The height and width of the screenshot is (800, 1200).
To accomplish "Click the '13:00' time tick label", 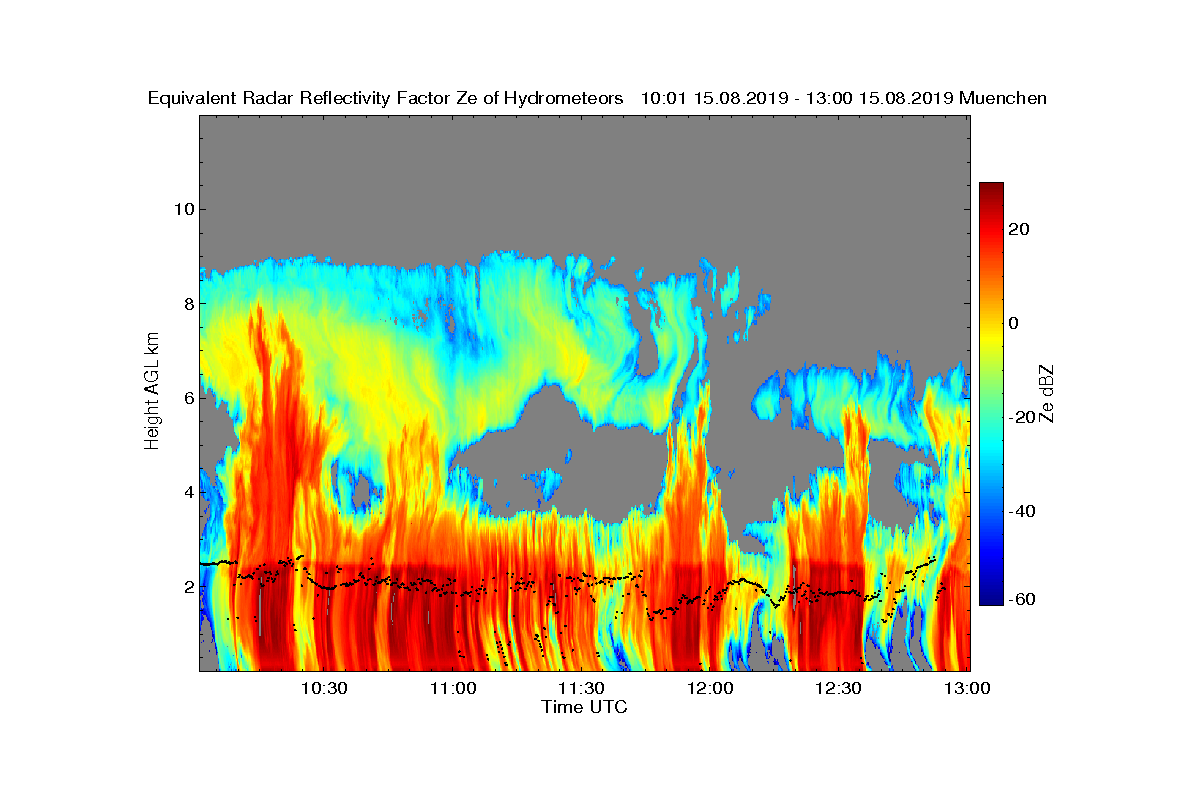I will point(966,688).
